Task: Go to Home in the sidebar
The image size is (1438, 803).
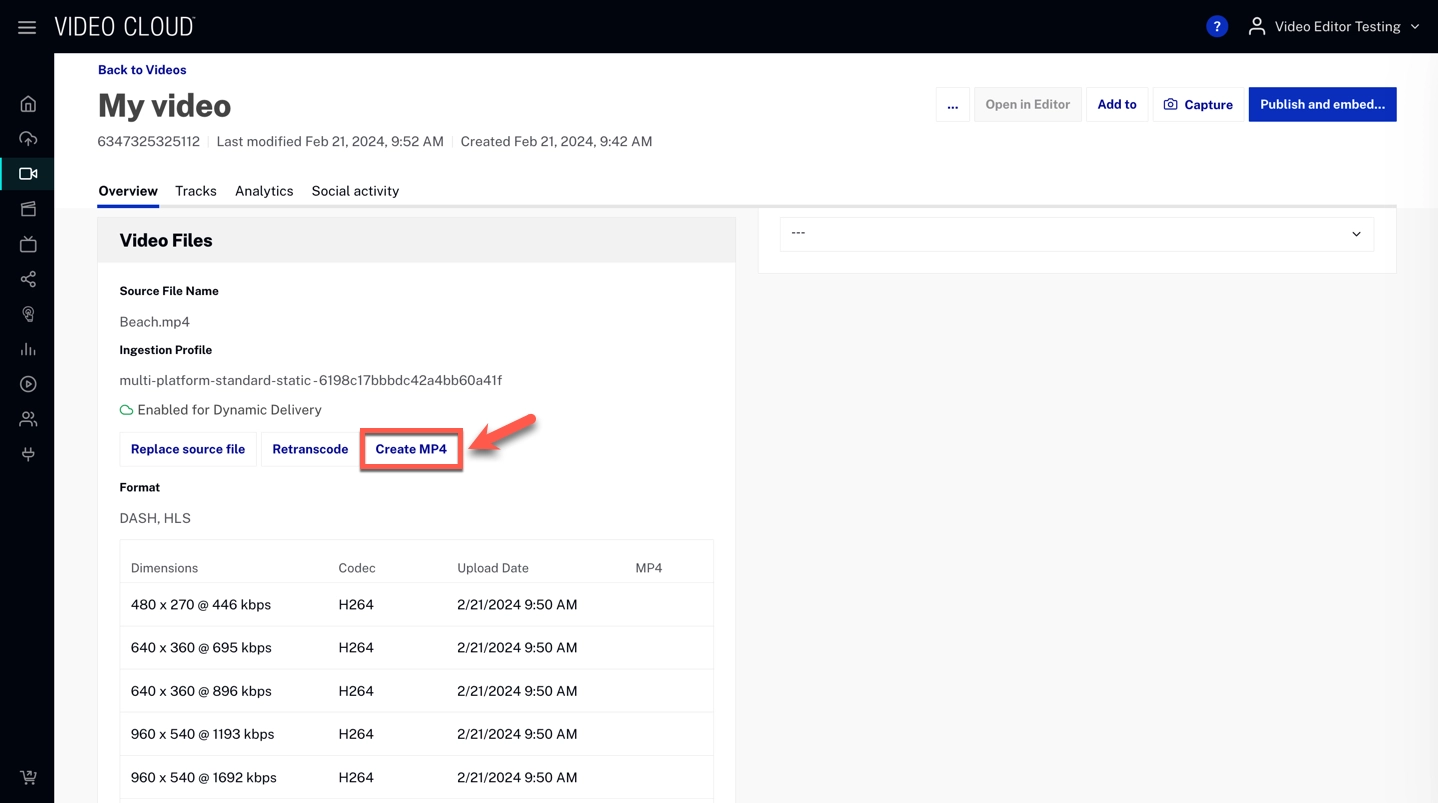Action: tap(28, 104)
